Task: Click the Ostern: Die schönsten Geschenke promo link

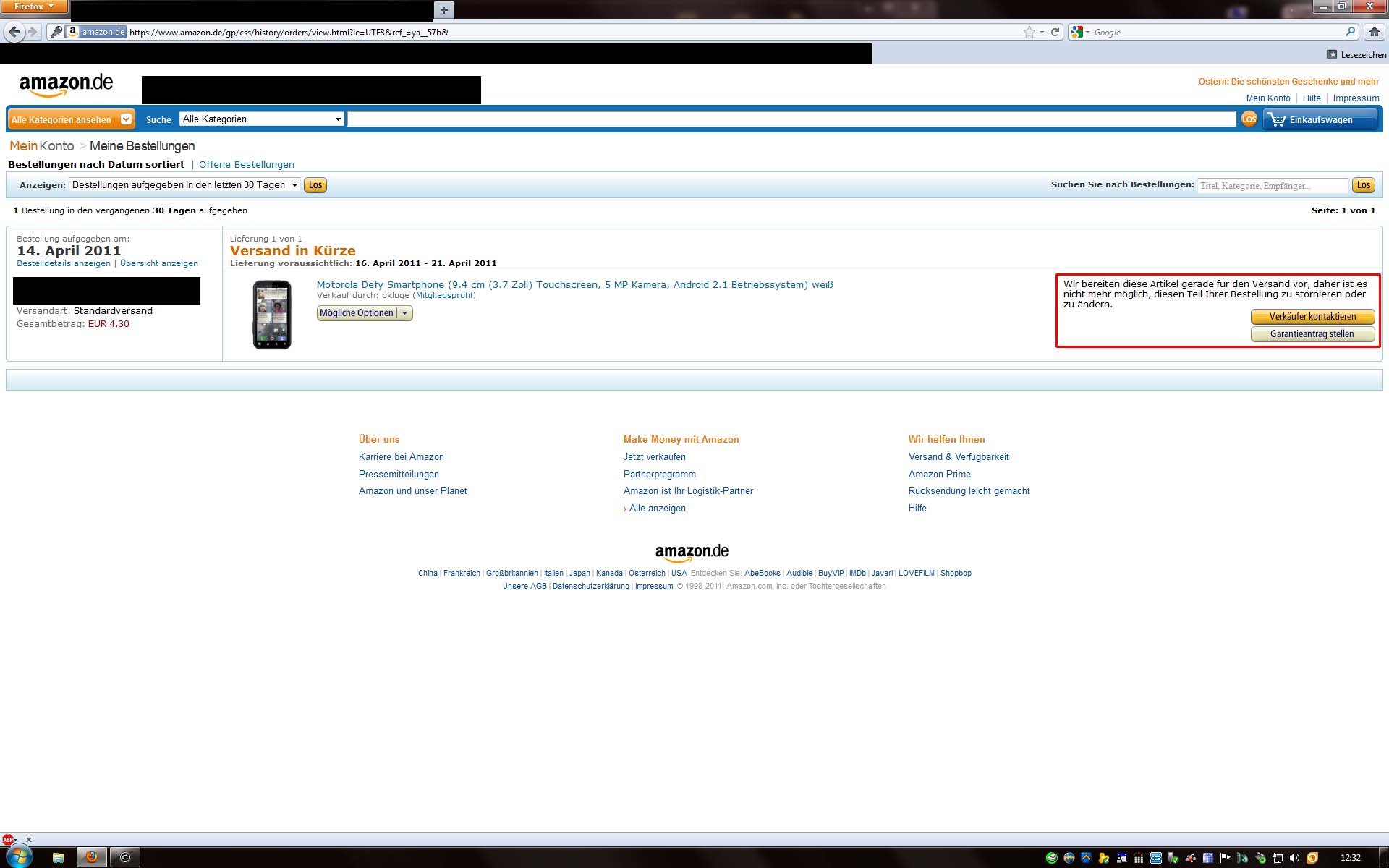Action: pos(1288,82)
